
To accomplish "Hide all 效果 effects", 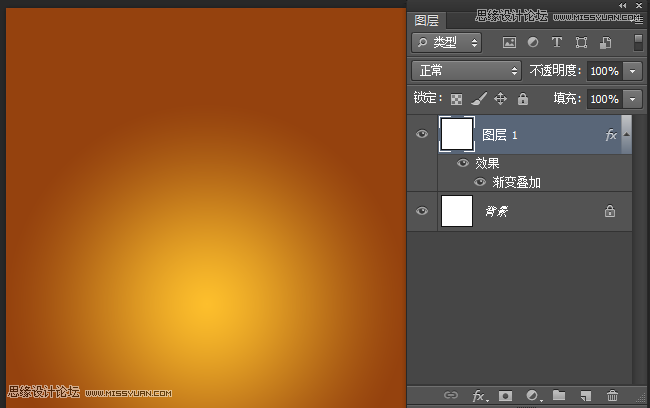I will point(463,163).
